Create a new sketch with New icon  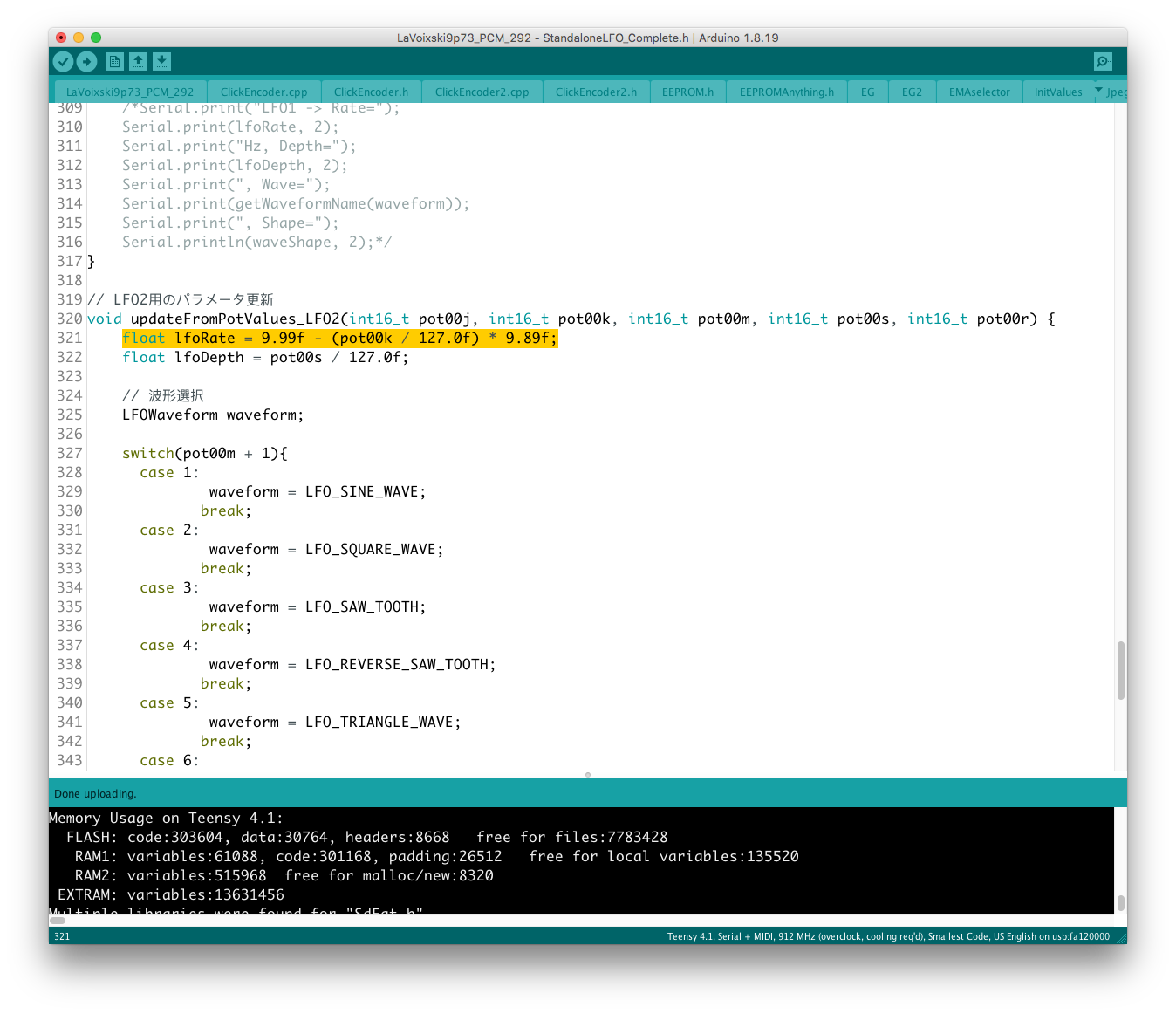coord(114,61)
